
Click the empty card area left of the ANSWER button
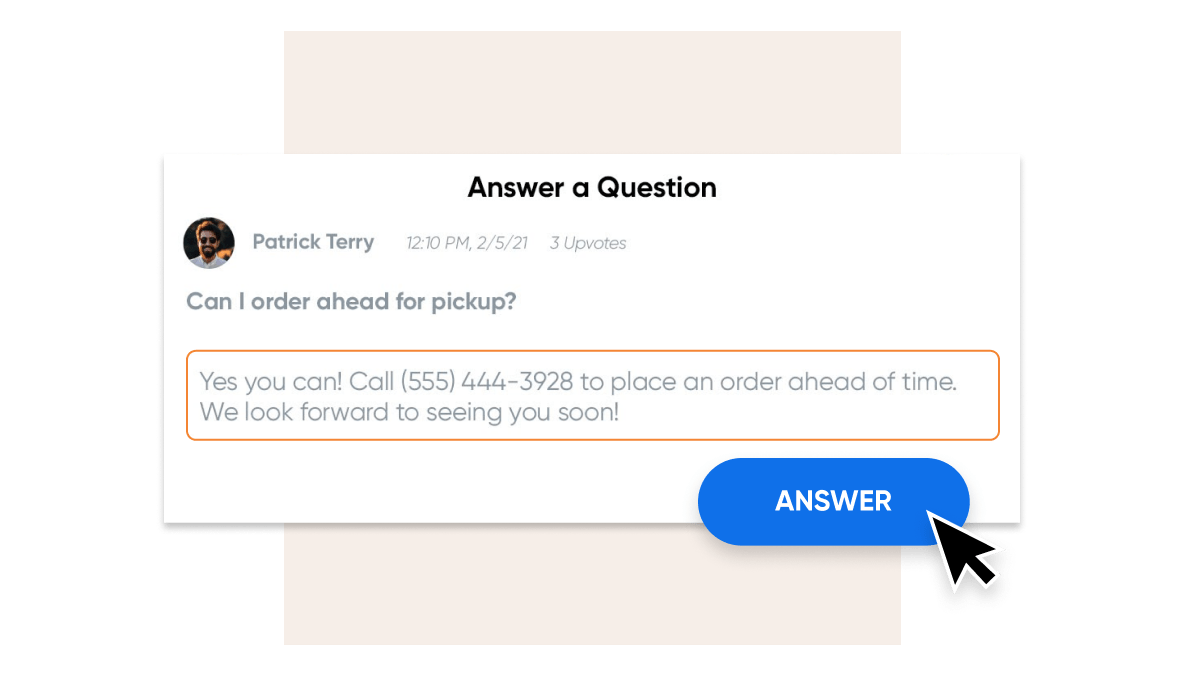click(x=430, y=481)
